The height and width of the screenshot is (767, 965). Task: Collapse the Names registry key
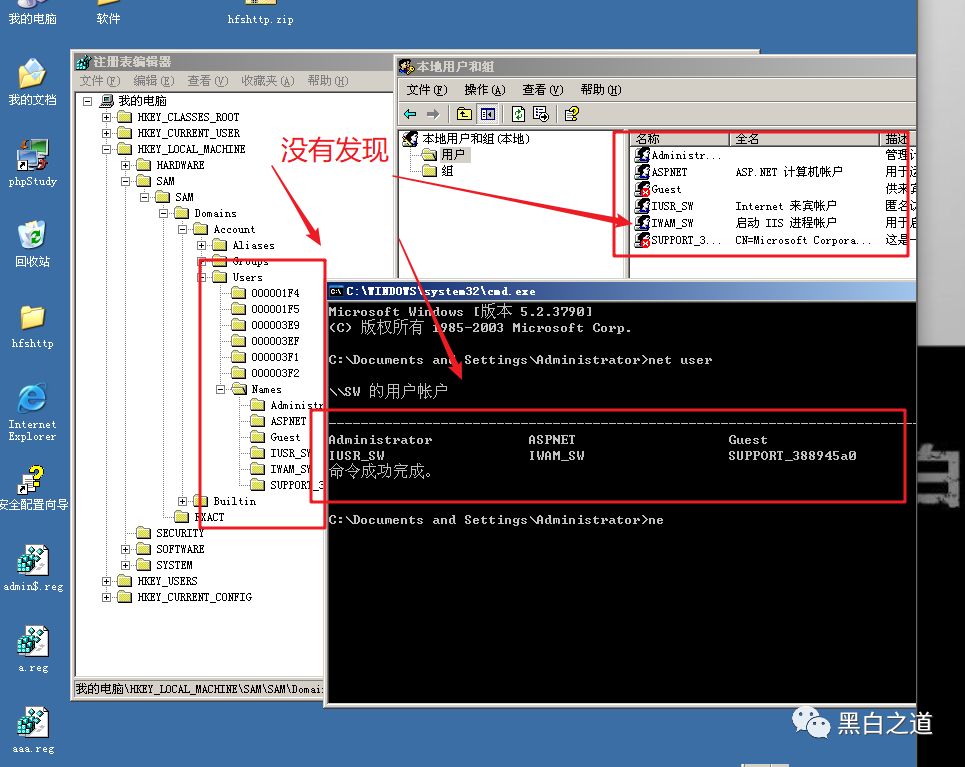click(221, 389)
